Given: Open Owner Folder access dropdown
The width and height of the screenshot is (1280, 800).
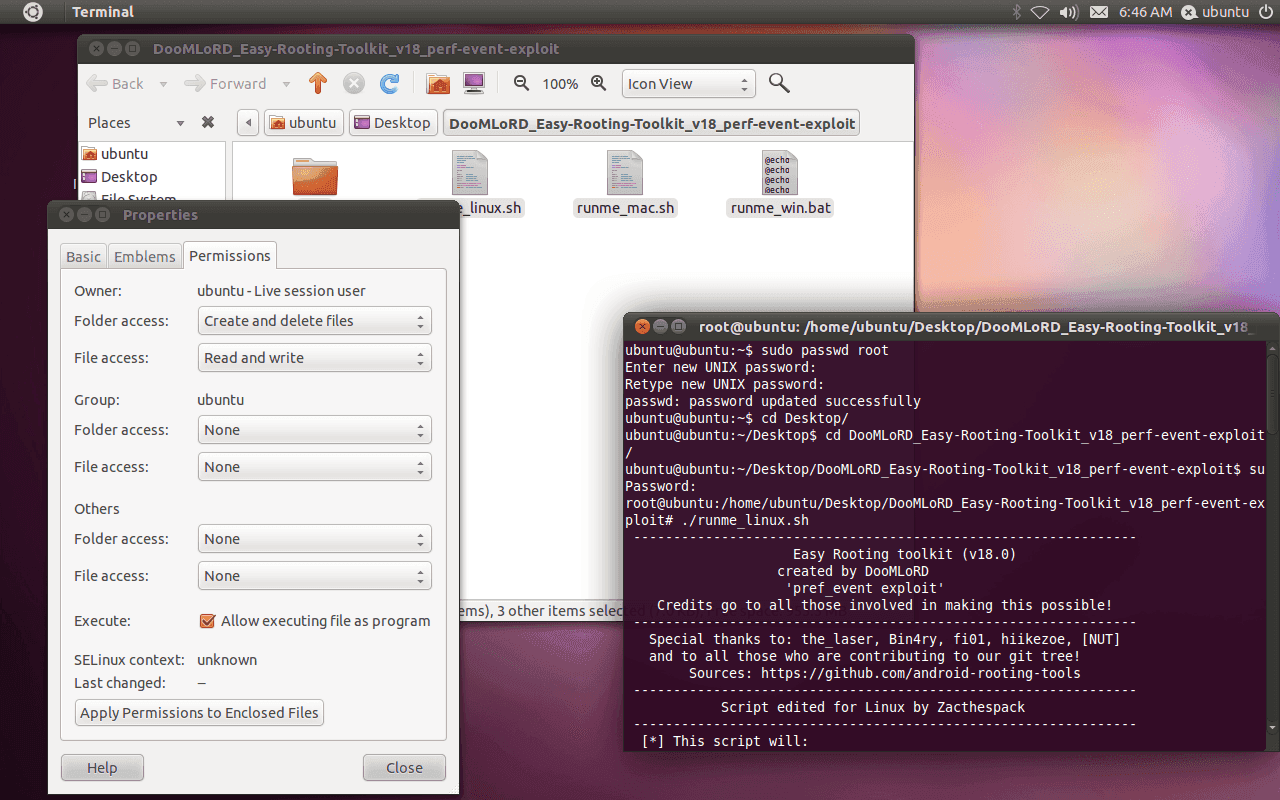Looking at the screenshot, I should tap(315, 321).
